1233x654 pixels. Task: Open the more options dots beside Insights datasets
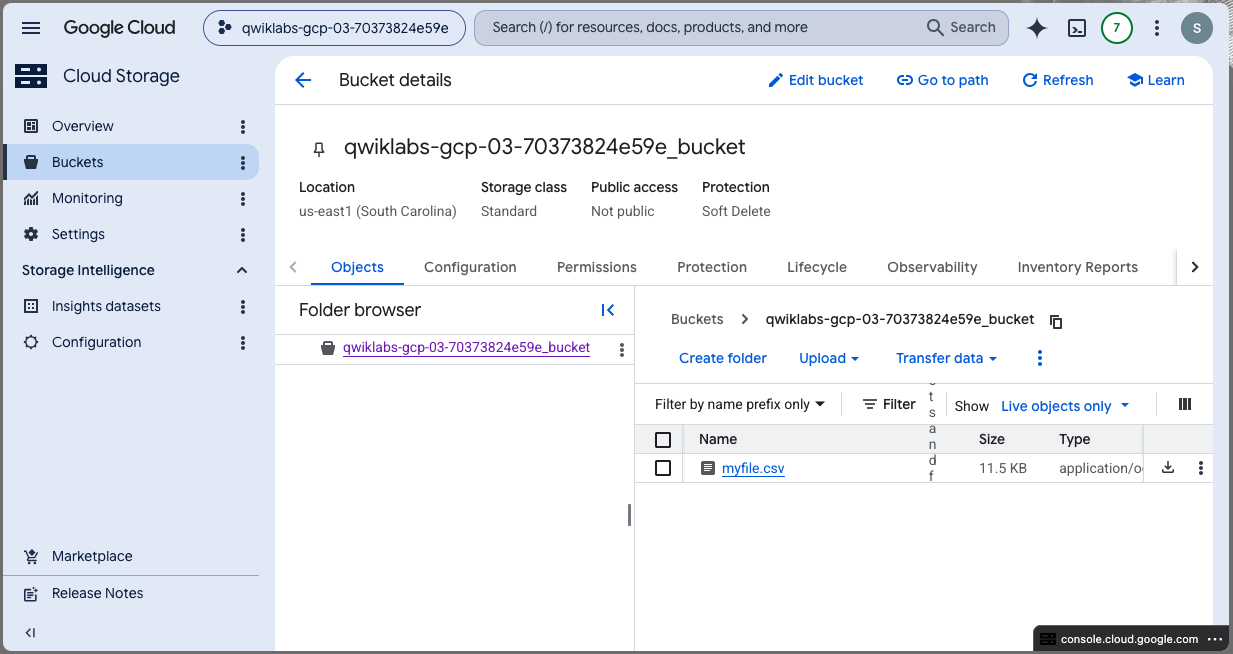(243, 306)
